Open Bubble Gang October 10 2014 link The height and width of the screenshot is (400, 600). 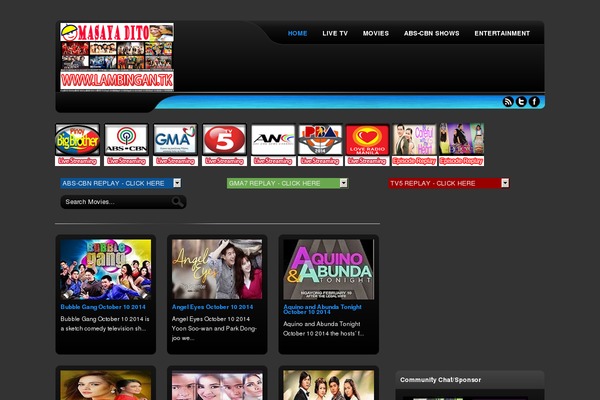pos(103,307)
